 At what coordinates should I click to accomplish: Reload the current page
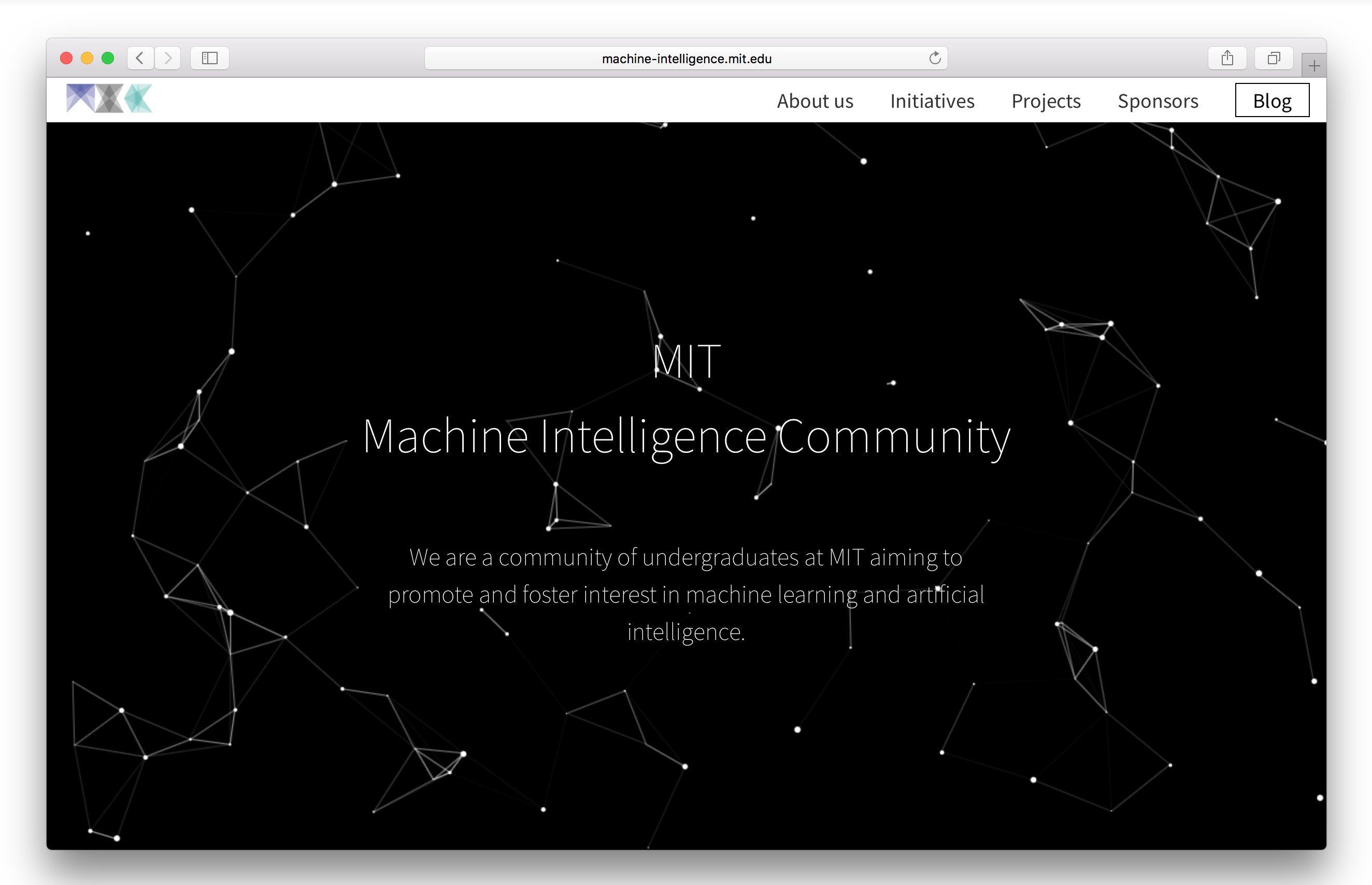click(x=935, y=58)
